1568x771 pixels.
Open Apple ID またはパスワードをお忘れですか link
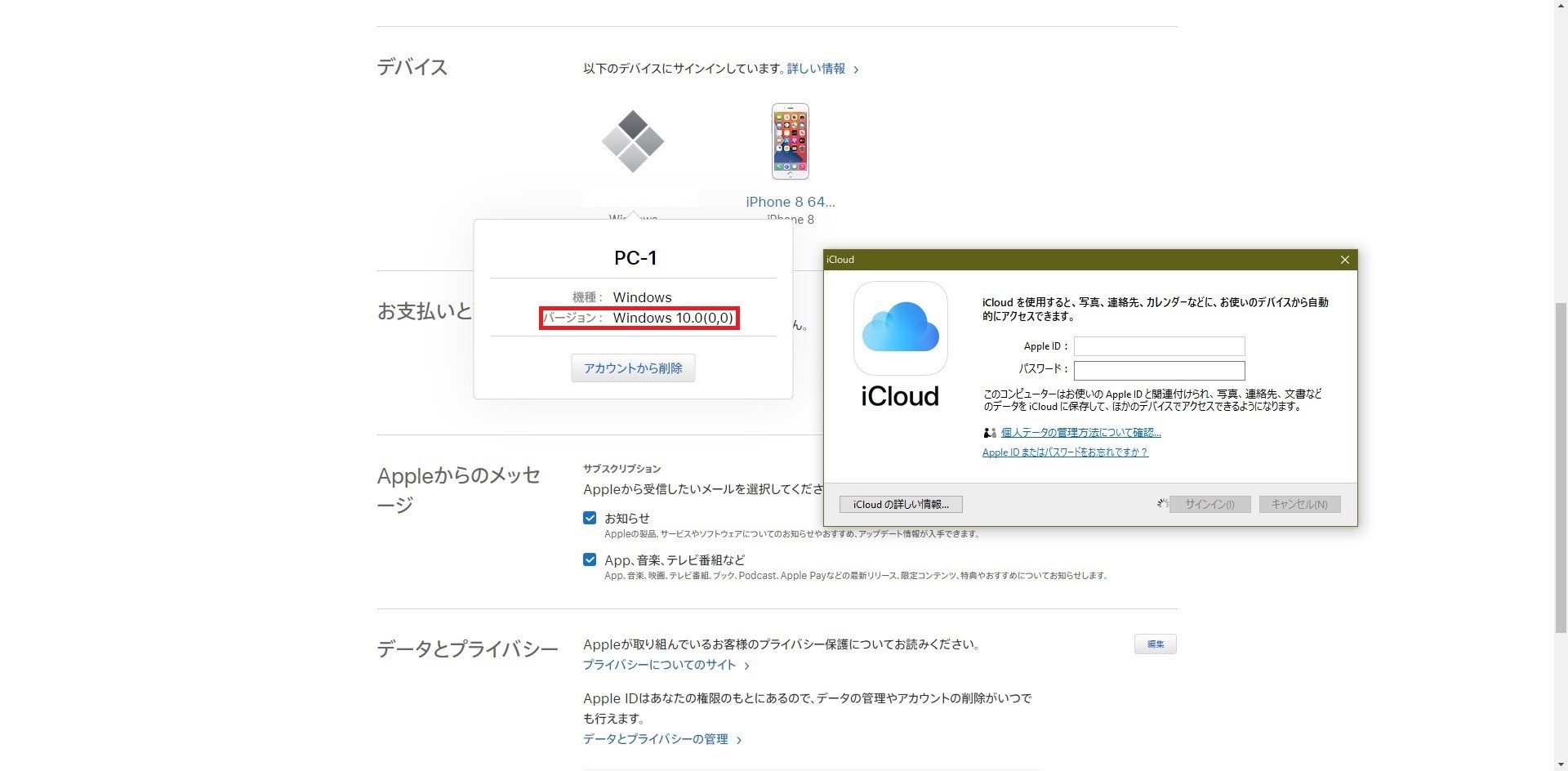coord(1065,452)
